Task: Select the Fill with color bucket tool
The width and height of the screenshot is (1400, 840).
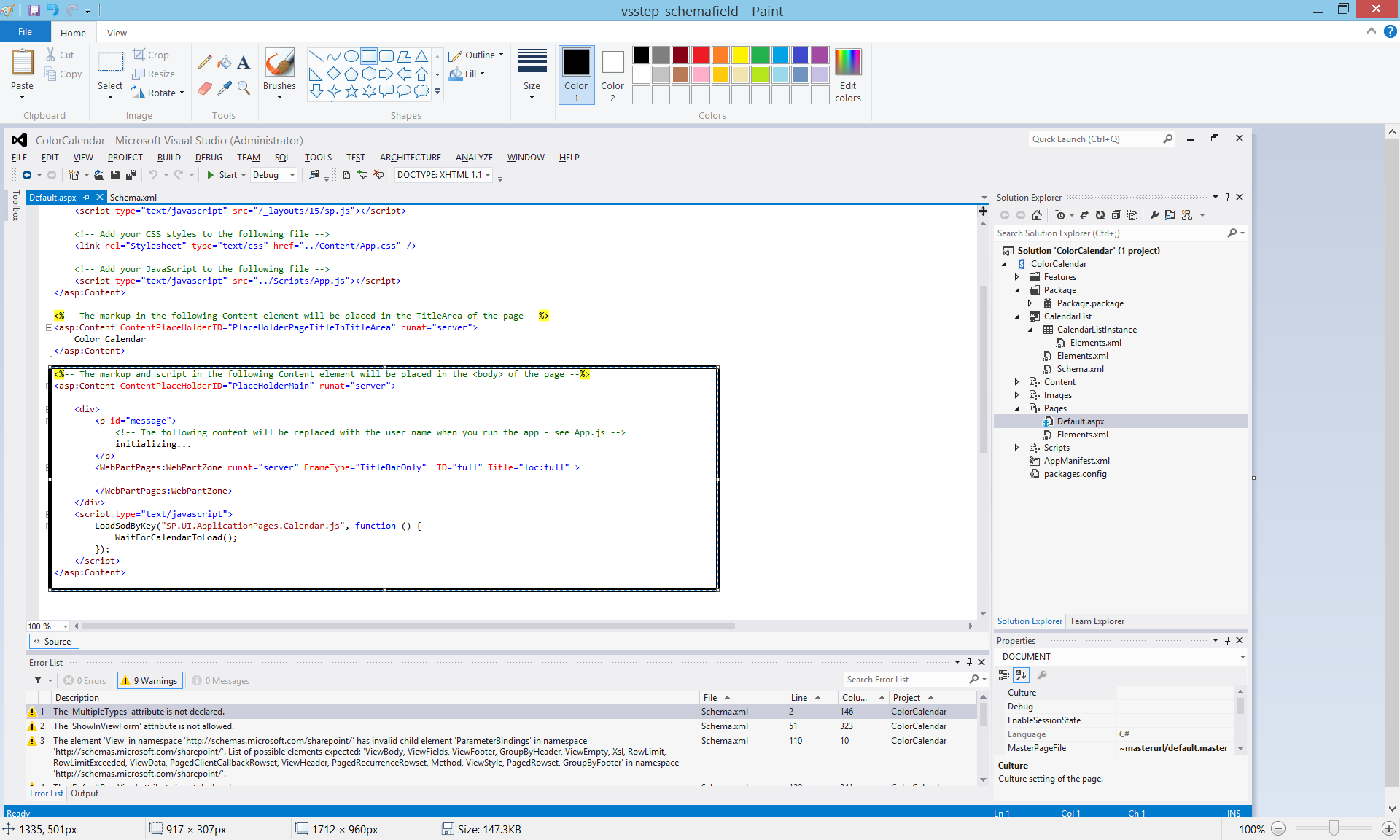Action: pos(225,63)
